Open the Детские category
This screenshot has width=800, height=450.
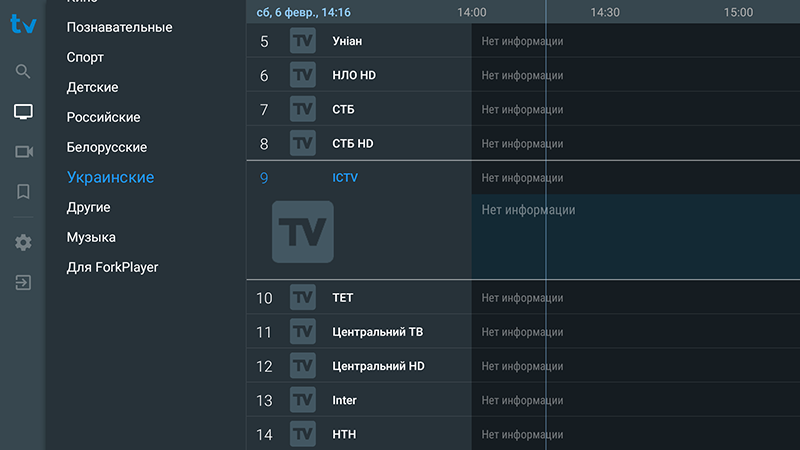(92, 87)
